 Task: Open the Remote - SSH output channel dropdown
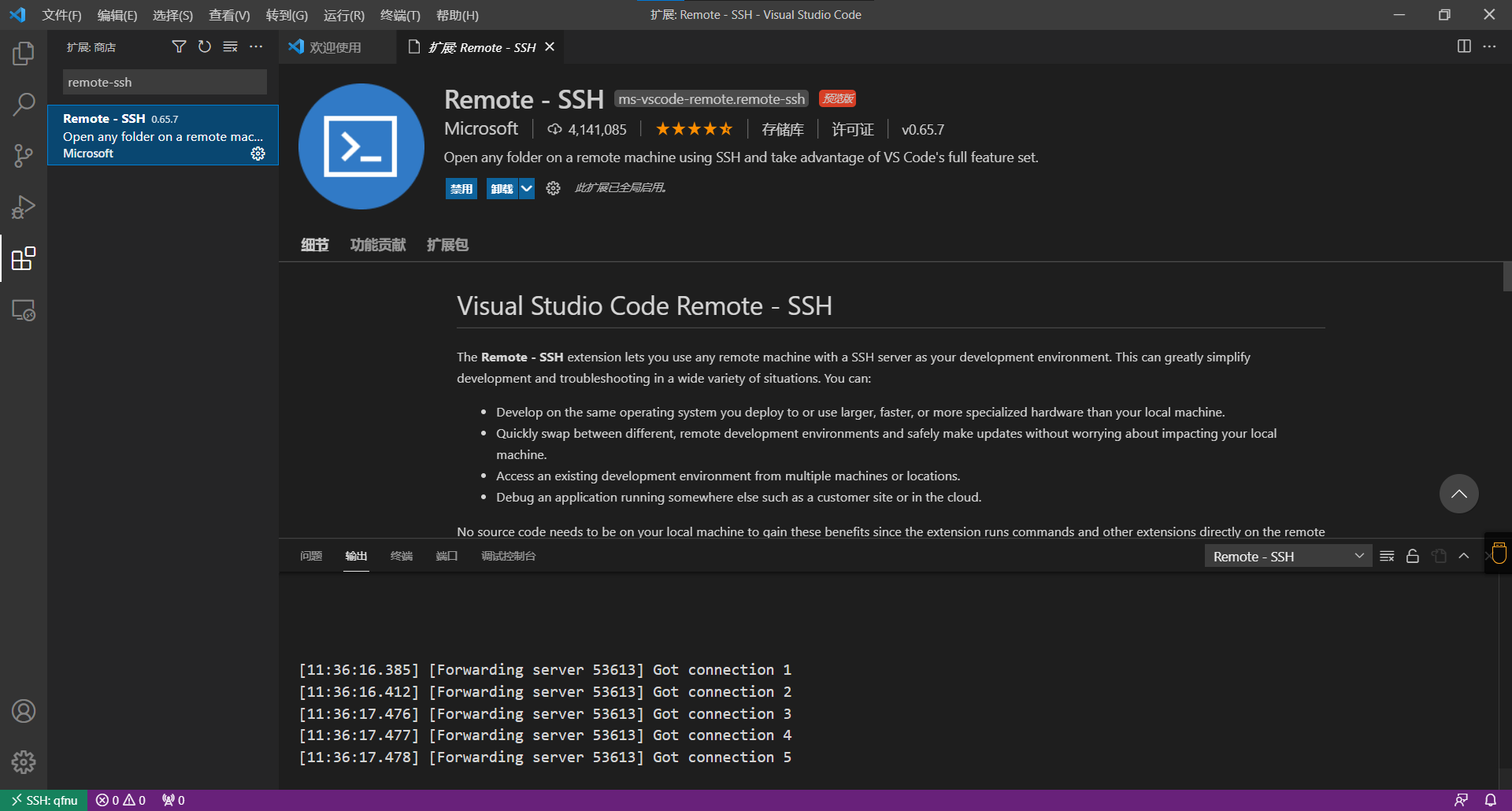[1288, 556]
